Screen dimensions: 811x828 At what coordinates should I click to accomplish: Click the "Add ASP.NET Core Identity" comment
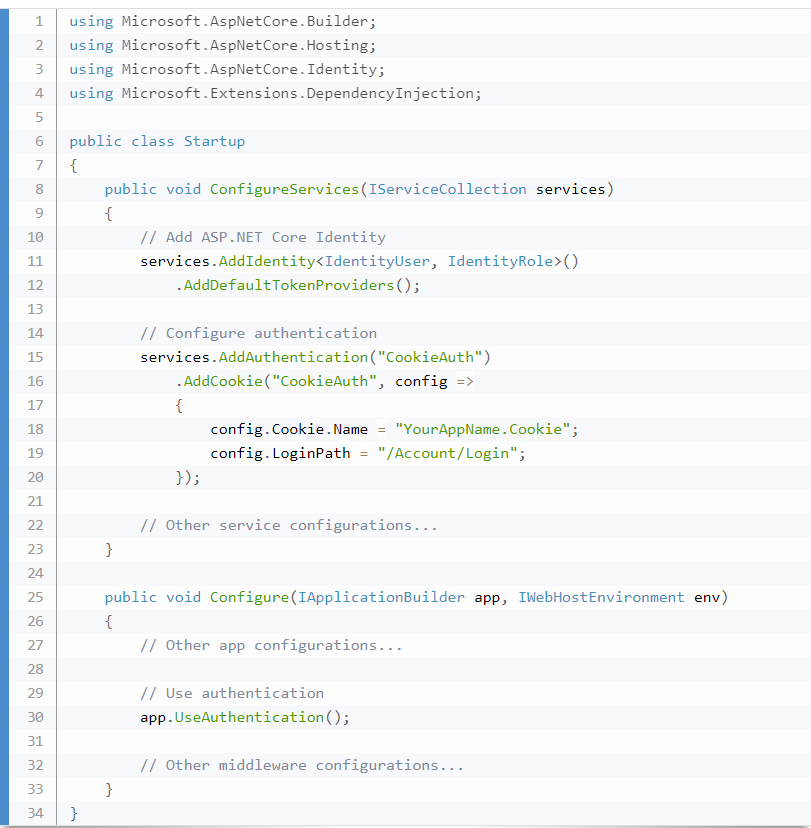(x=262, y=237)
